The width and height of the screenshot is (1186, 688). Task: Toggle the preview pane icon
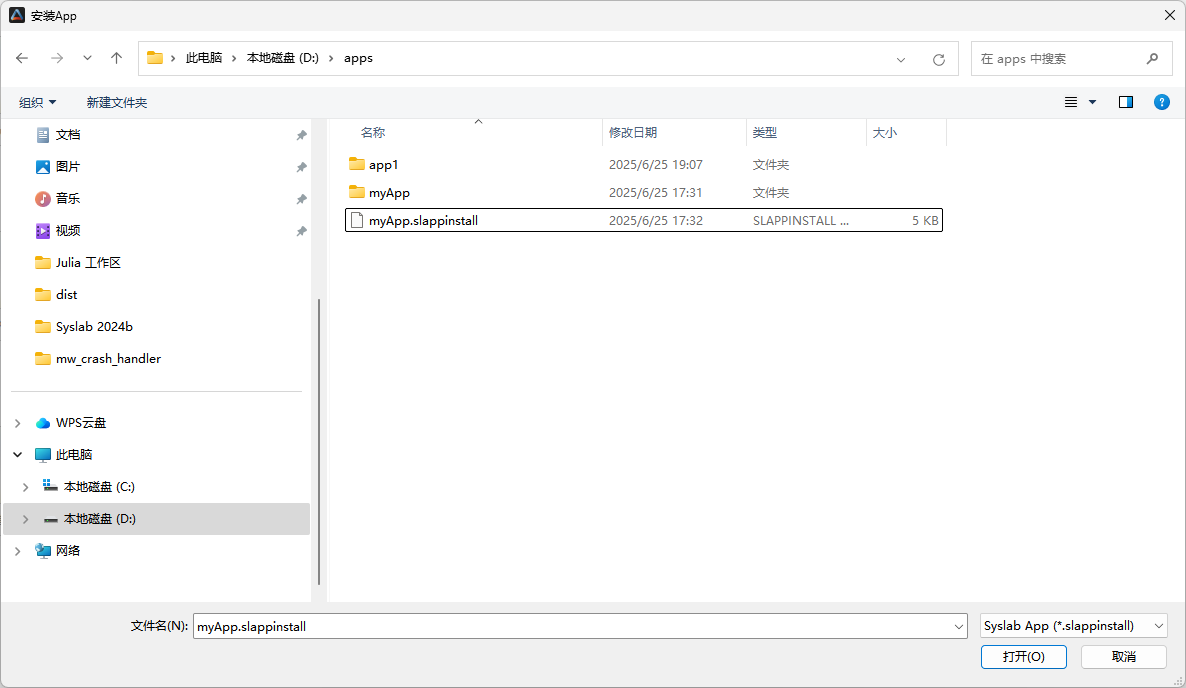point(1126,102)
